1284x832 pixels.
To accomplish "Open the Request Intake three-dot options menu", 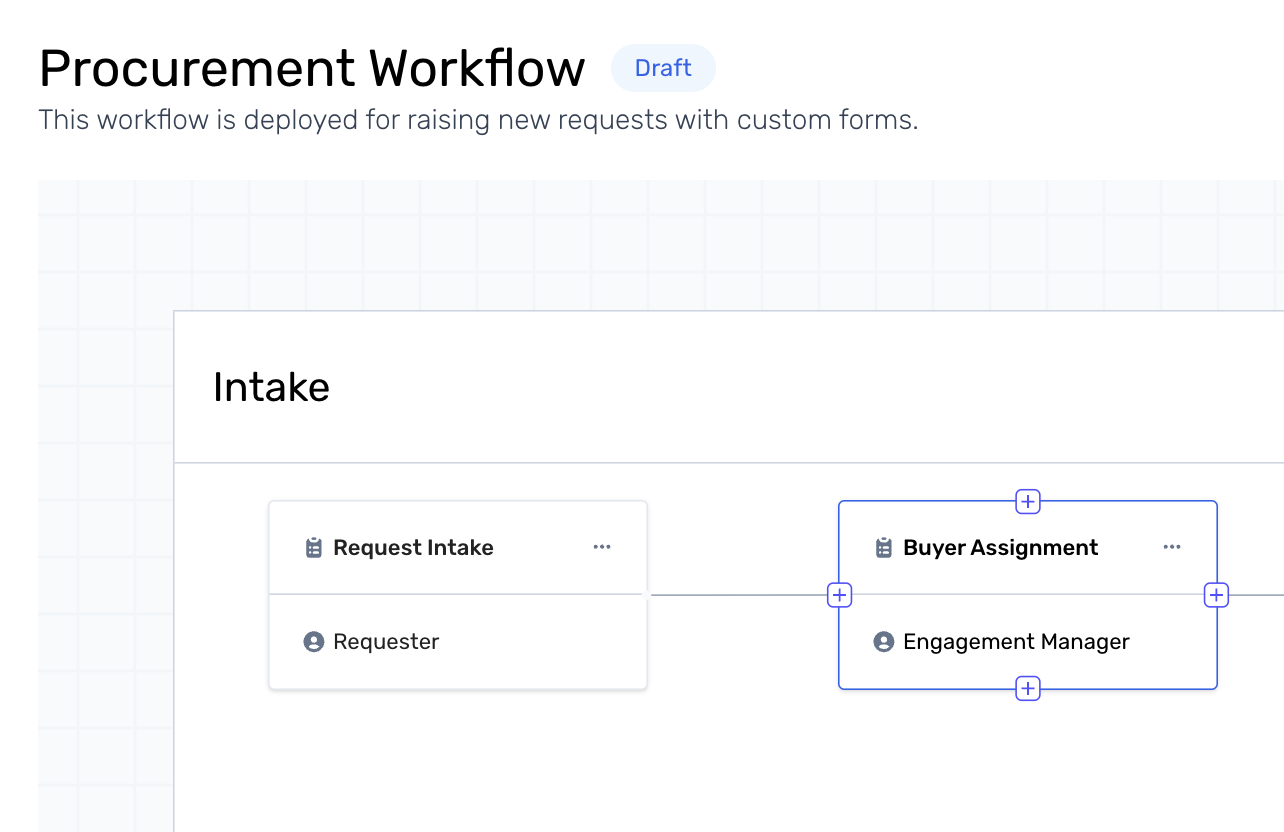I will coord(602,547).
